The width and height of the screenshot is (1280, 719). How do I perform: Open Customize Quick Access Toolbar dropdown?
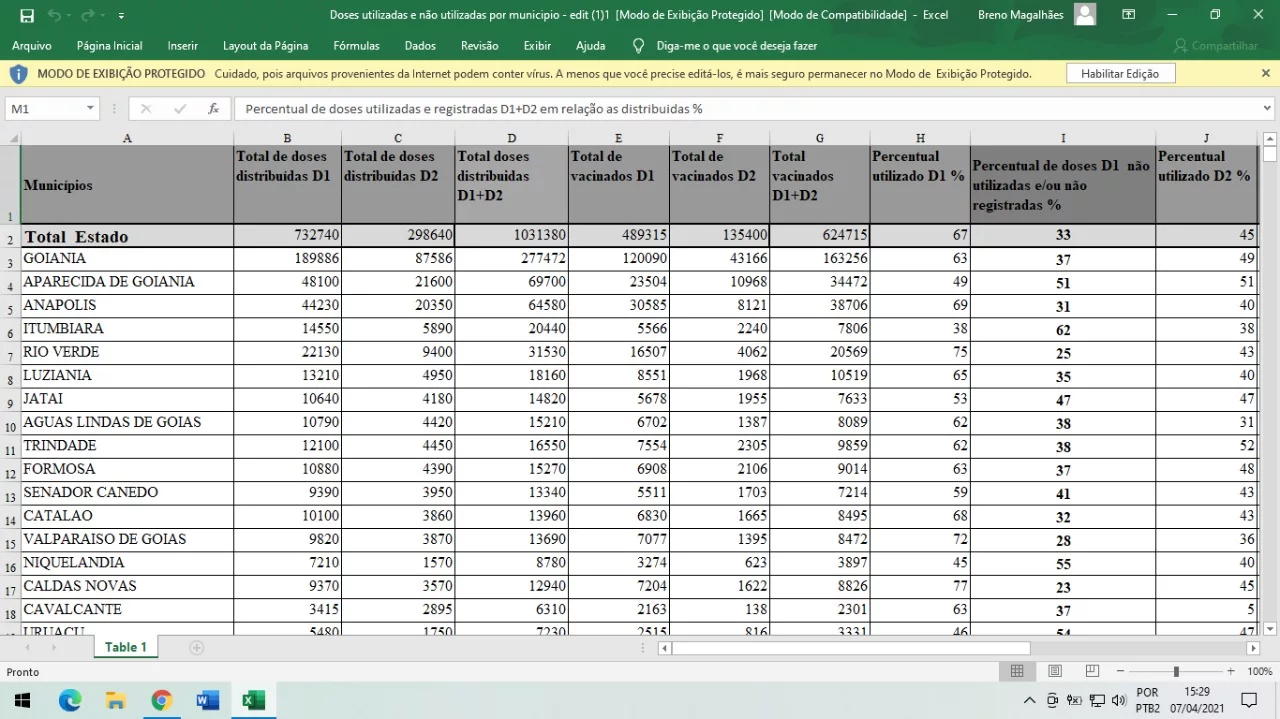click(x=121, y=16)
